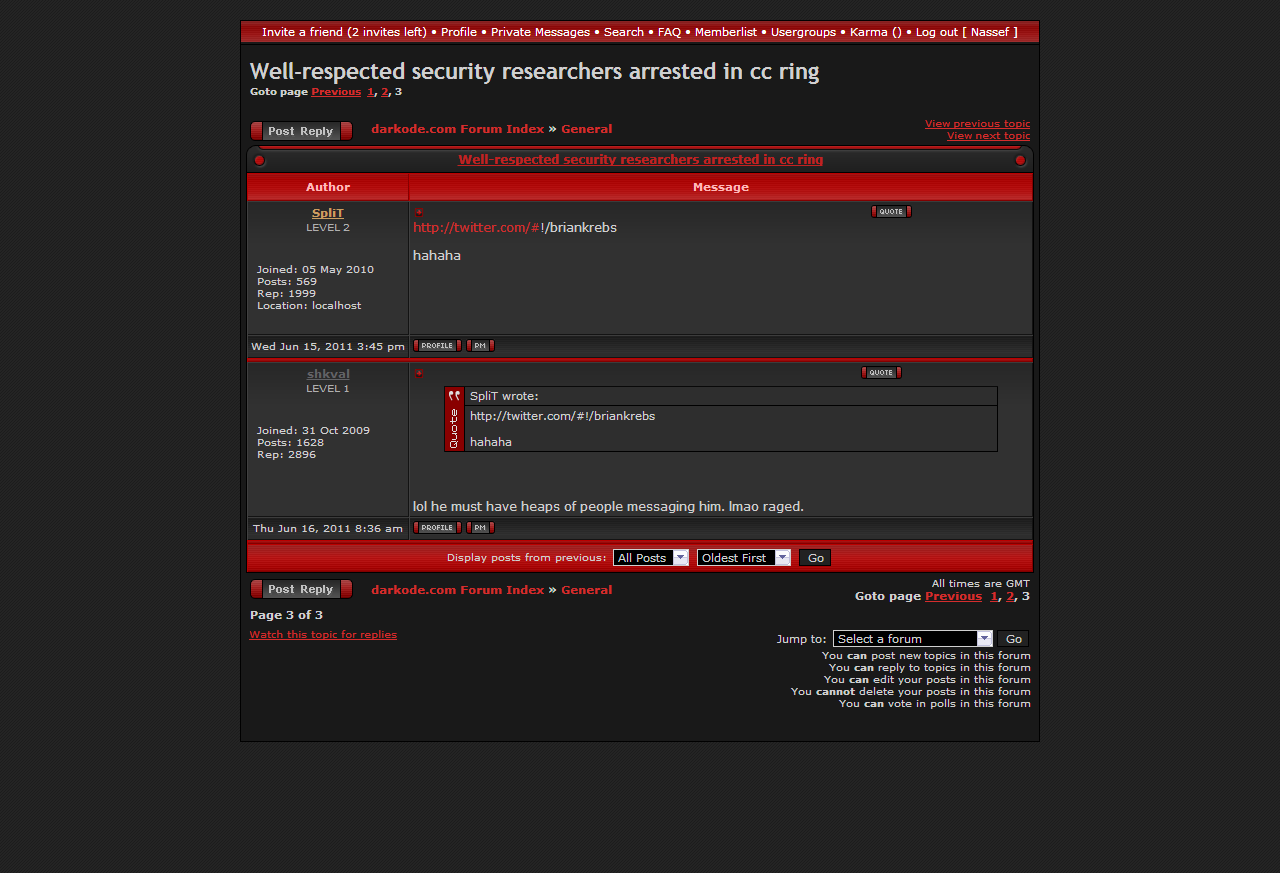This screenshot has width=1280, height=873.
Task: Click post marker icon on SpliT's message
Action: [419, 212]
